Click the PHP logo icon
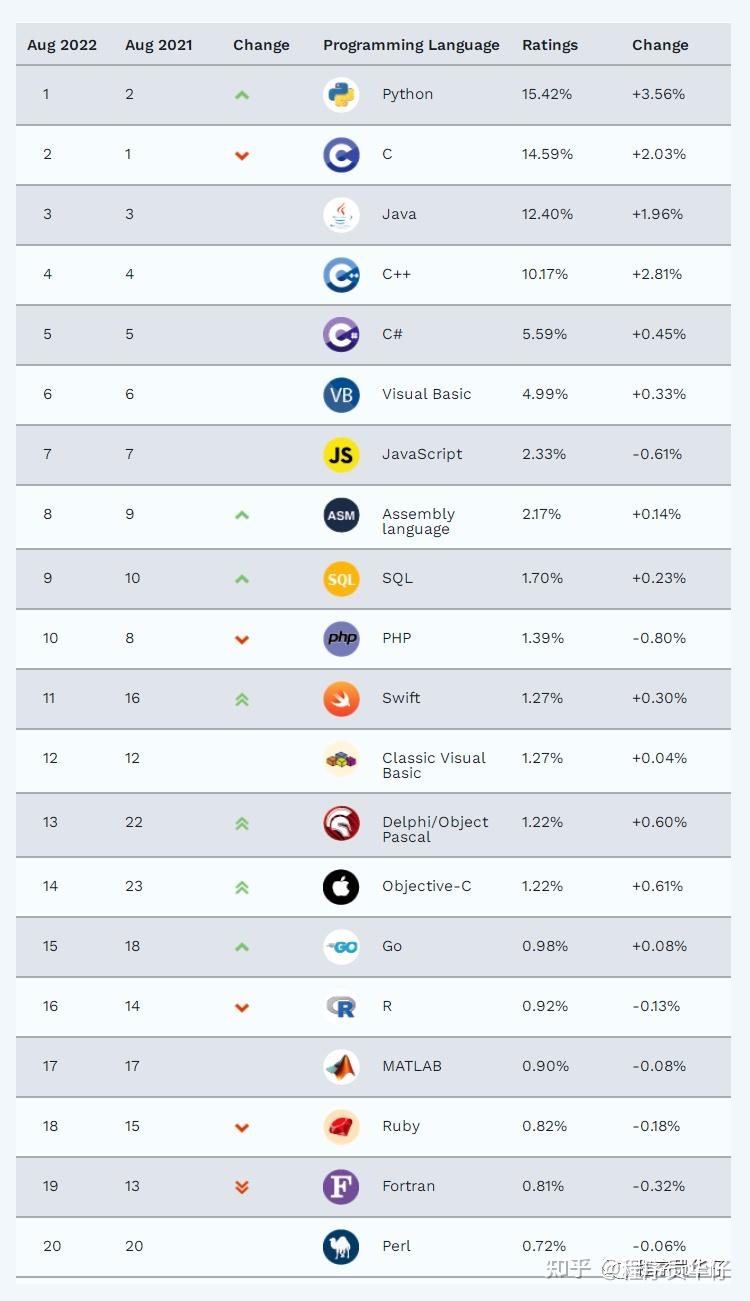 coord(341,639)
